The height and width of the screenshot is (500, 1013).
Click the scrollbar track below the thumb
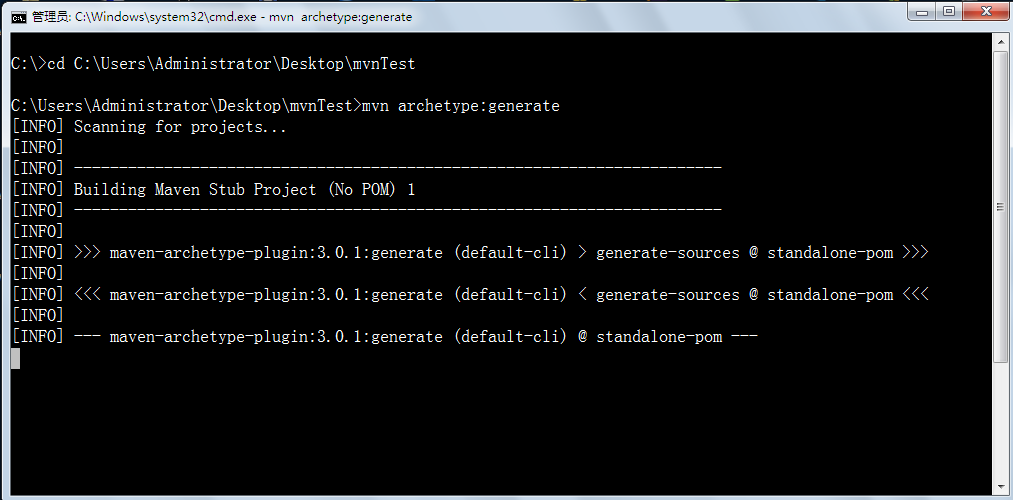click(x=1001, y=420)
